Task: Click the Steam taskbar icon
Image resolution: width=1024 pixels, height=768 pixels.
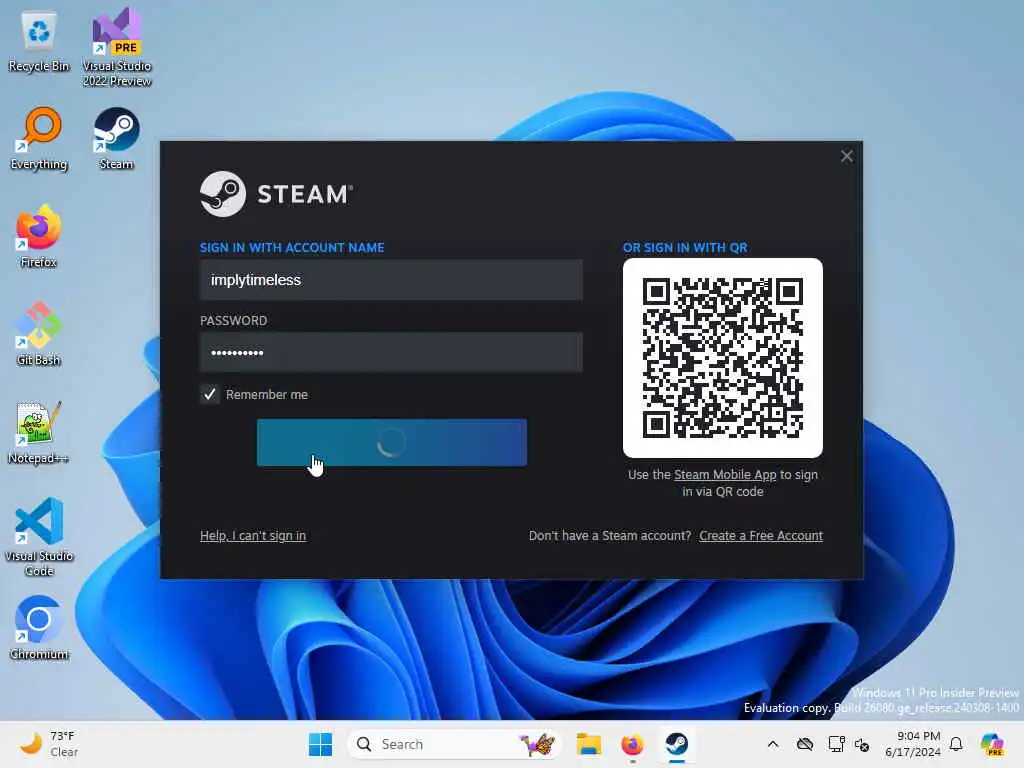Action: [677, 744]
